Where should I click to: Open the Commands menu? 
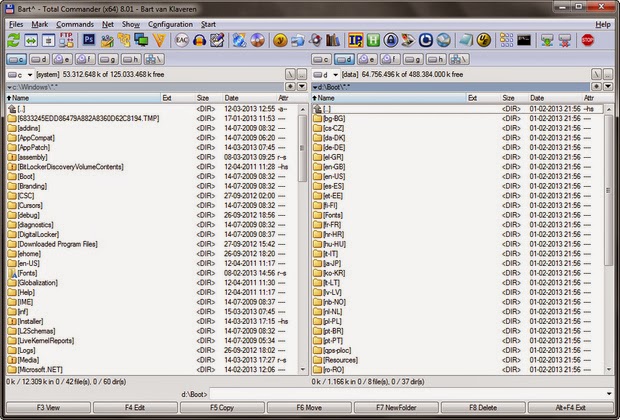[x=75, y=24]
